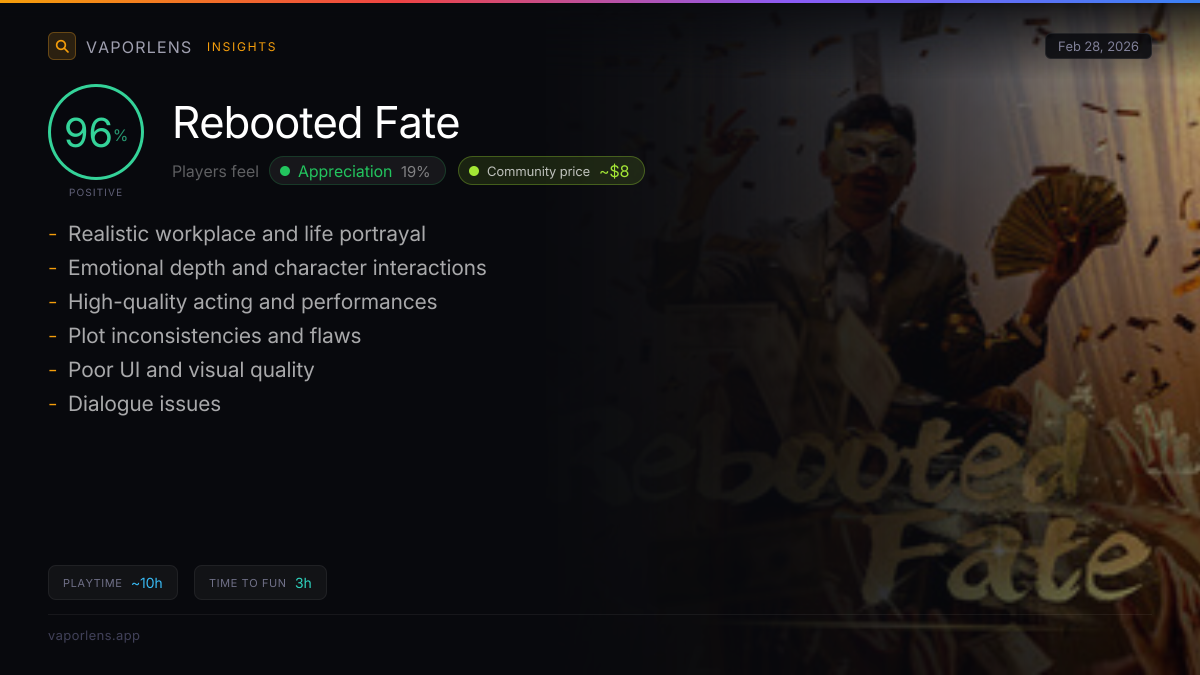The height and width of the screenshot is (675, 1200).
Task: Click the Community price green dot
Action: click(x=474, y=171)
